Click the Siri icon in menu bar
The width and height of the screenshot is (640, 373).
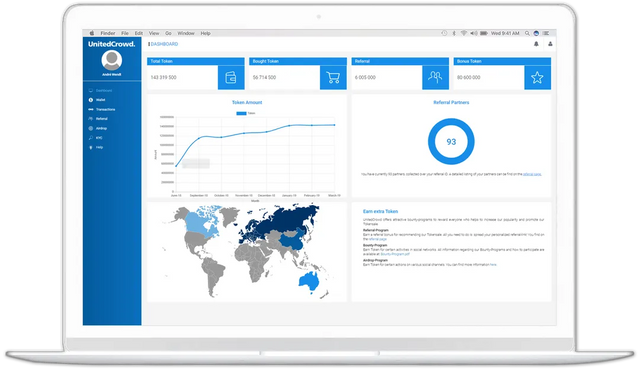[536, 33]
